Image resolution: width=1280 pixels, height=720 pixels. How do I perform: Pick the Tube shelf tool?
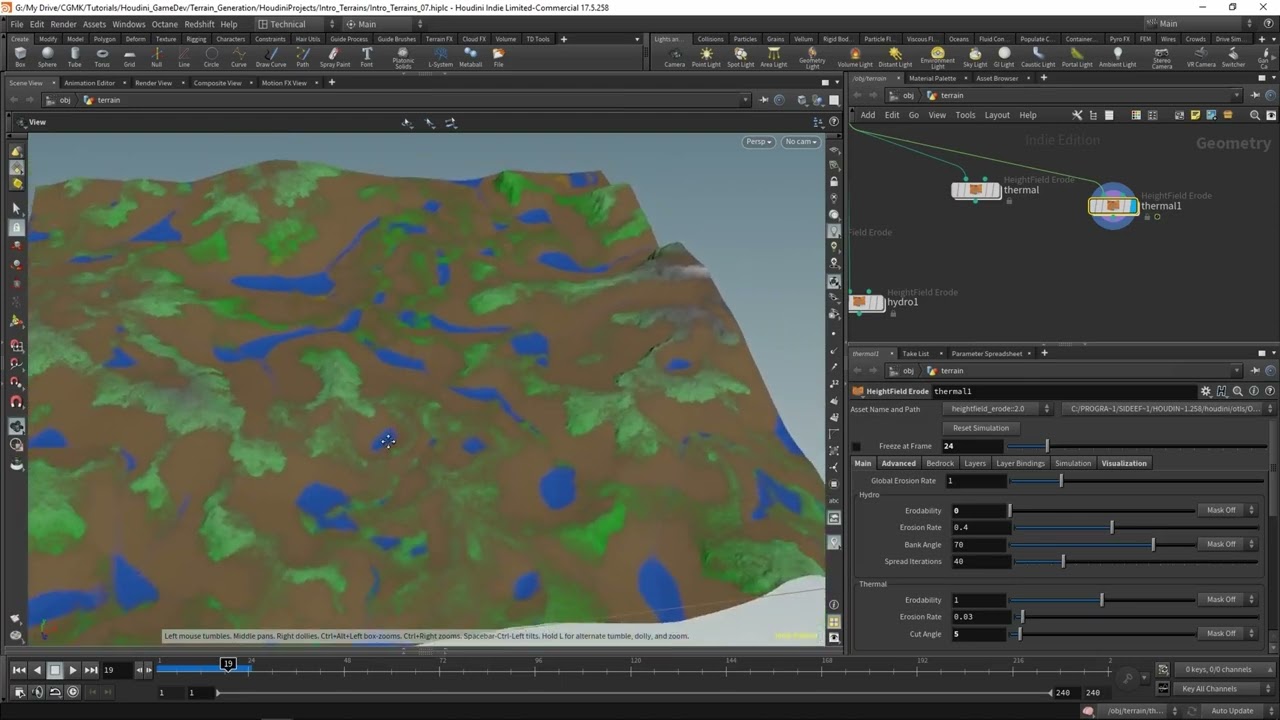tap(74, 57)
